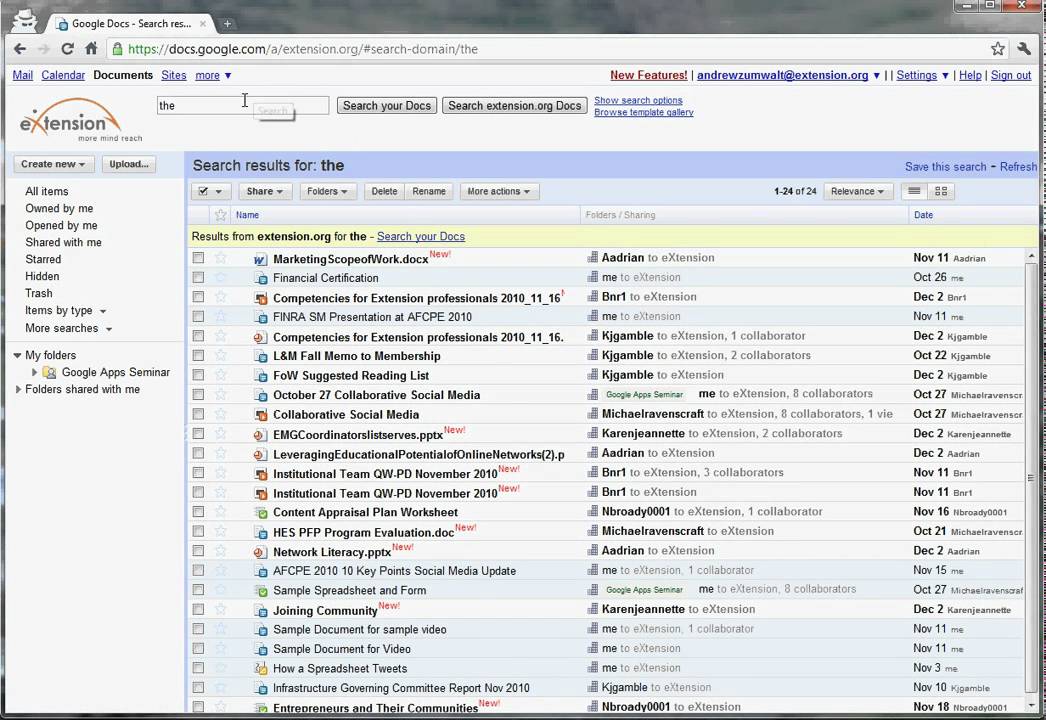Open Chrome wrench settings menu
Viewport: 1046px width, 720px height.
click(x=1024, y=49)
